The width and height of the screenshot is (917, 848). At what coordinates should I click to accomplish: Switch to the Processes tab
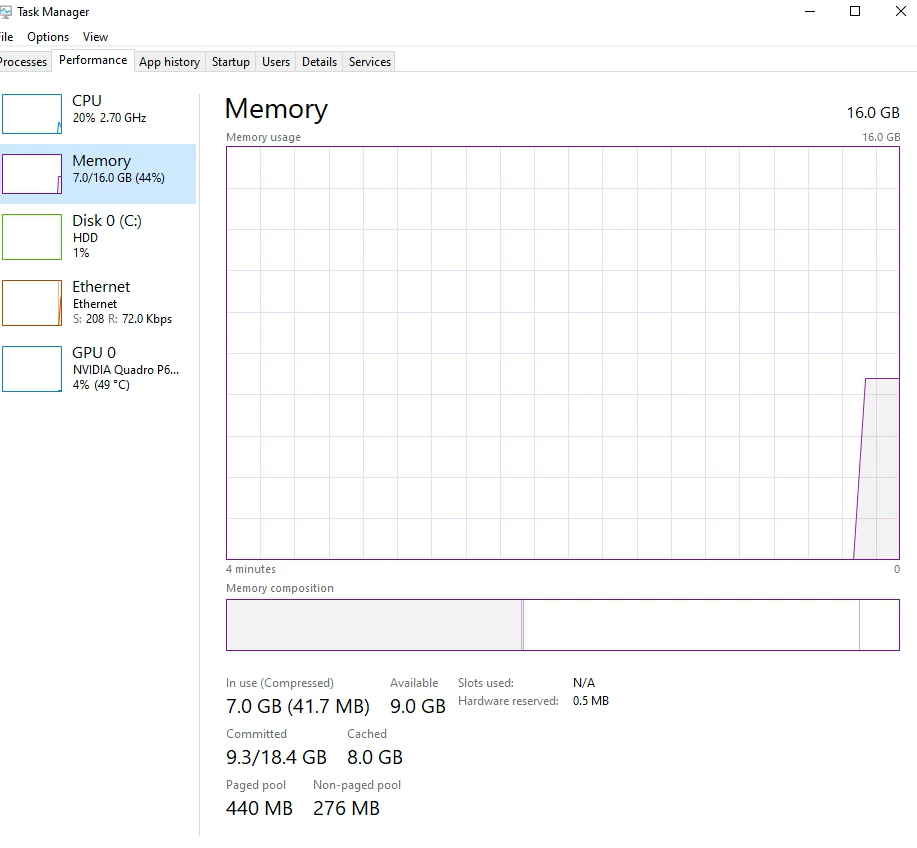[x=22, y=62]
